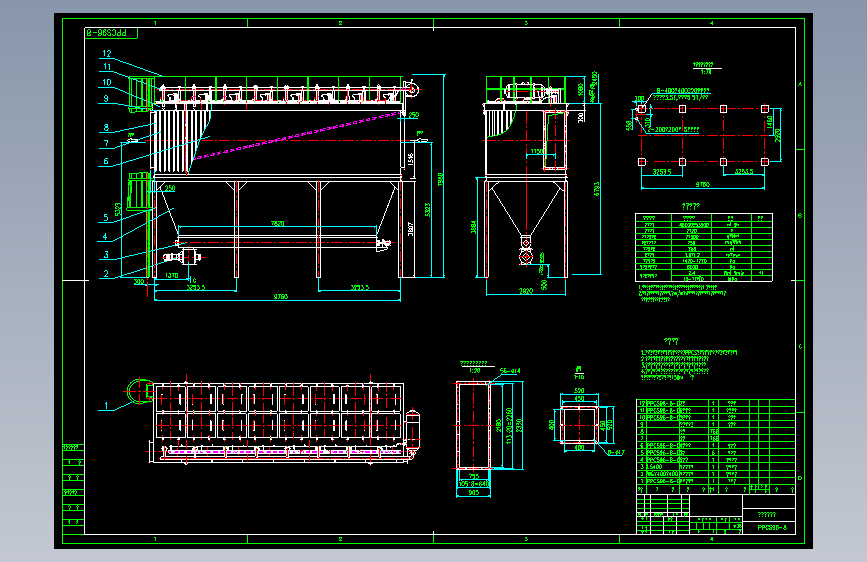
Task: Select the 3807 dimension at right column
Action: (410, 229)
